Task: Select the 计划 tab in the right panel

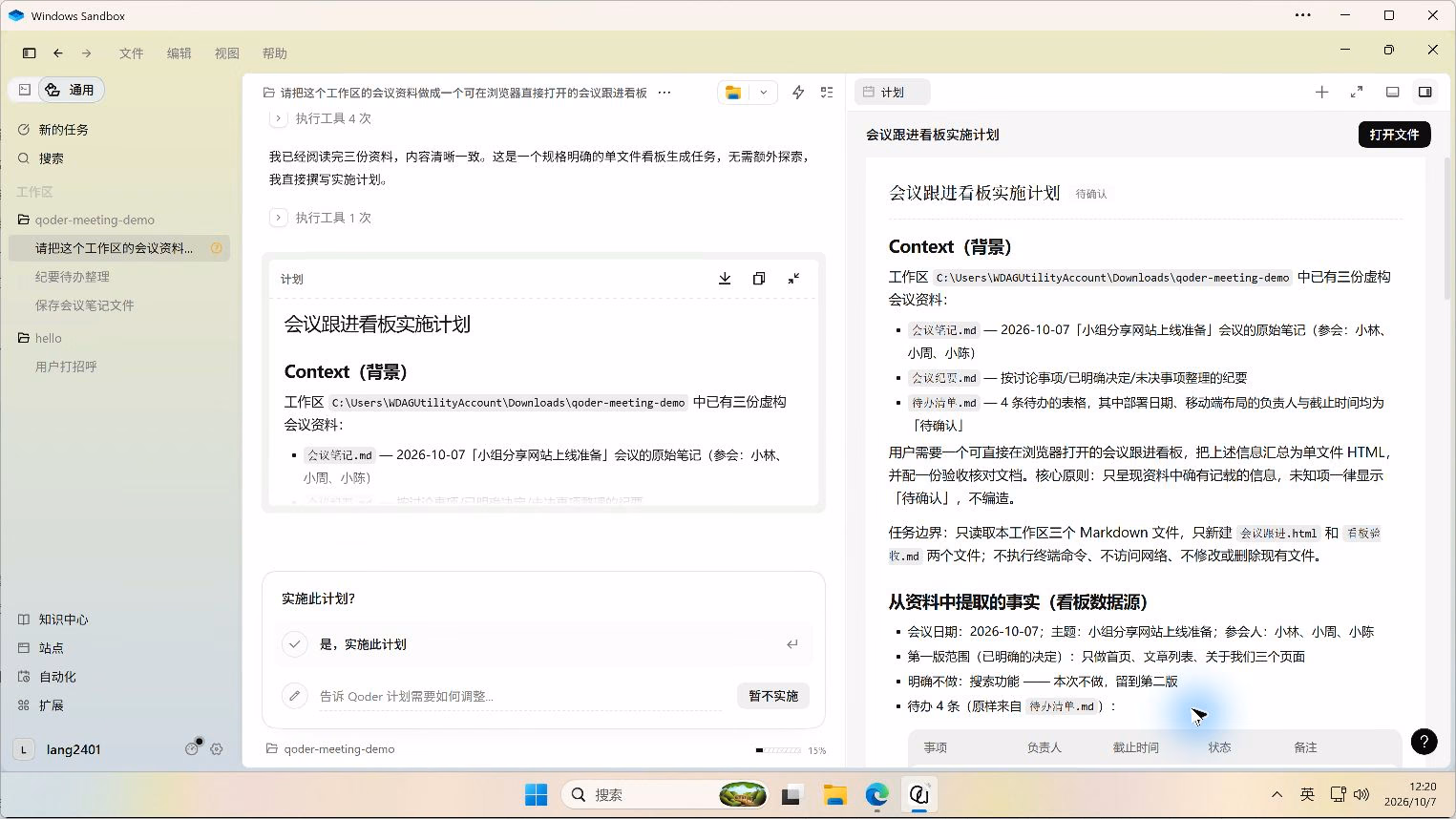Action: coord(892,93)
